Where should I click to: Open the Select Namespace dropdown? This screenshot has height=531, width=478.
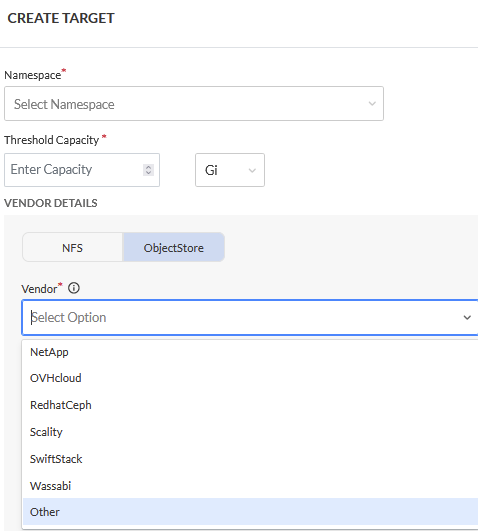[x=194, y=104]
